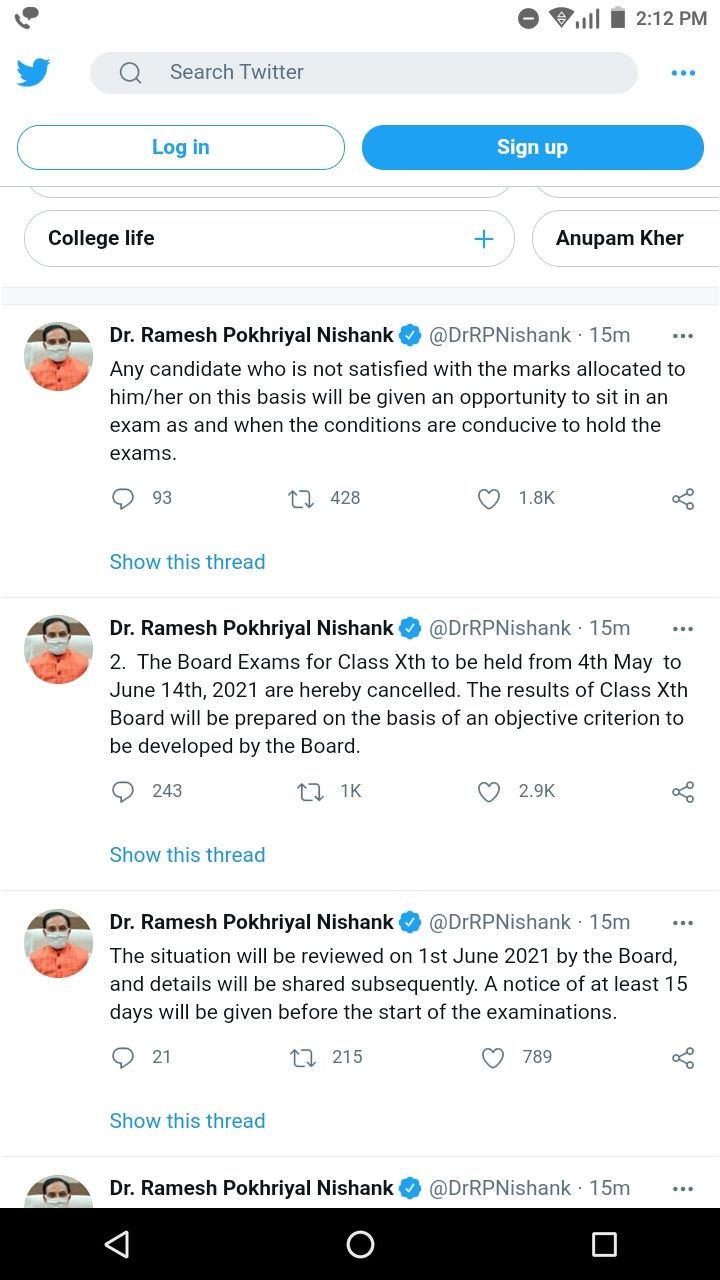The image size is (720, 1280).
Task: Open the three-dot menu beside the search bar
Action: point(683,72)
